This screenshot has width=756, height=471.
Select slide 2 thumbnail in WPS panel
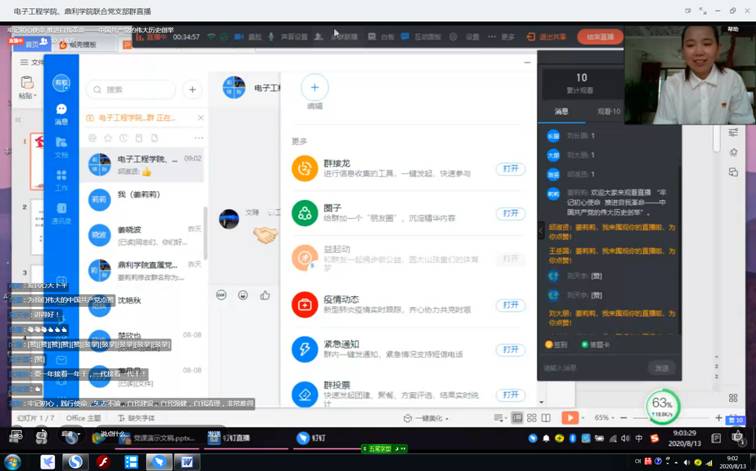click(37, 227)
